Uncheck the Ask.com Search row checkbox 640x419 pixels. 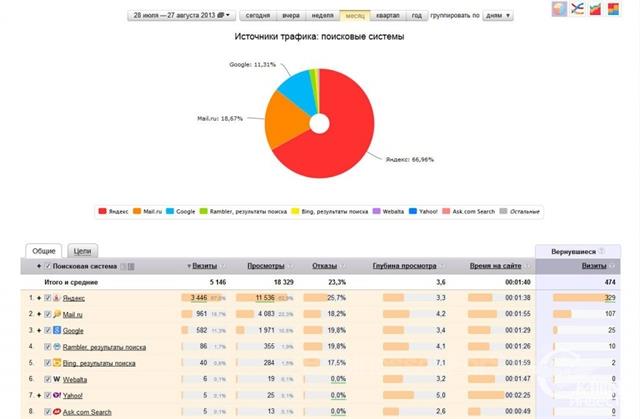(47, 412)
